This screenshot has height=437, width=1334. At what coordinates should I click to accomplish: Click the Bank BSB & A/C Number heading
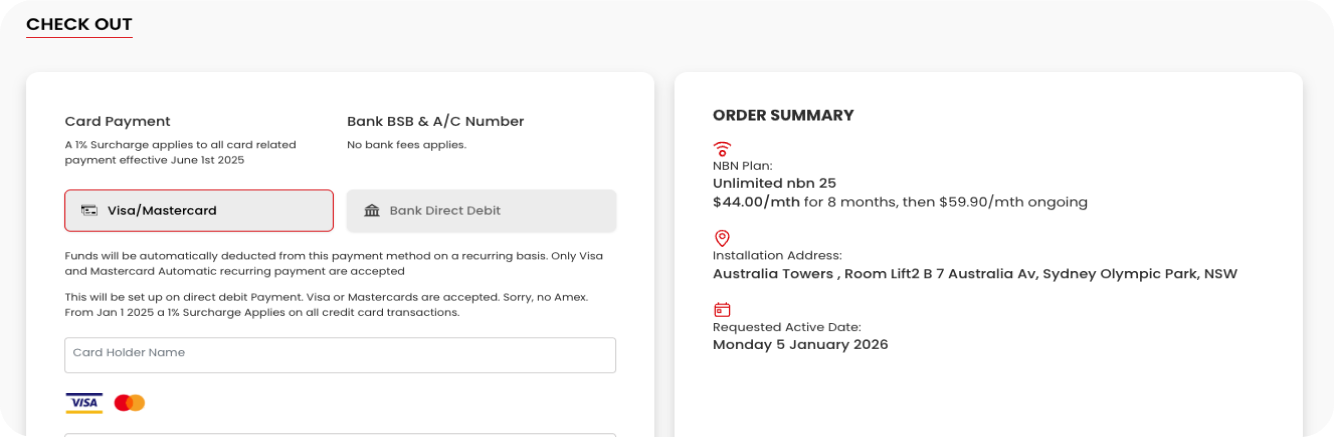(435, 121)
